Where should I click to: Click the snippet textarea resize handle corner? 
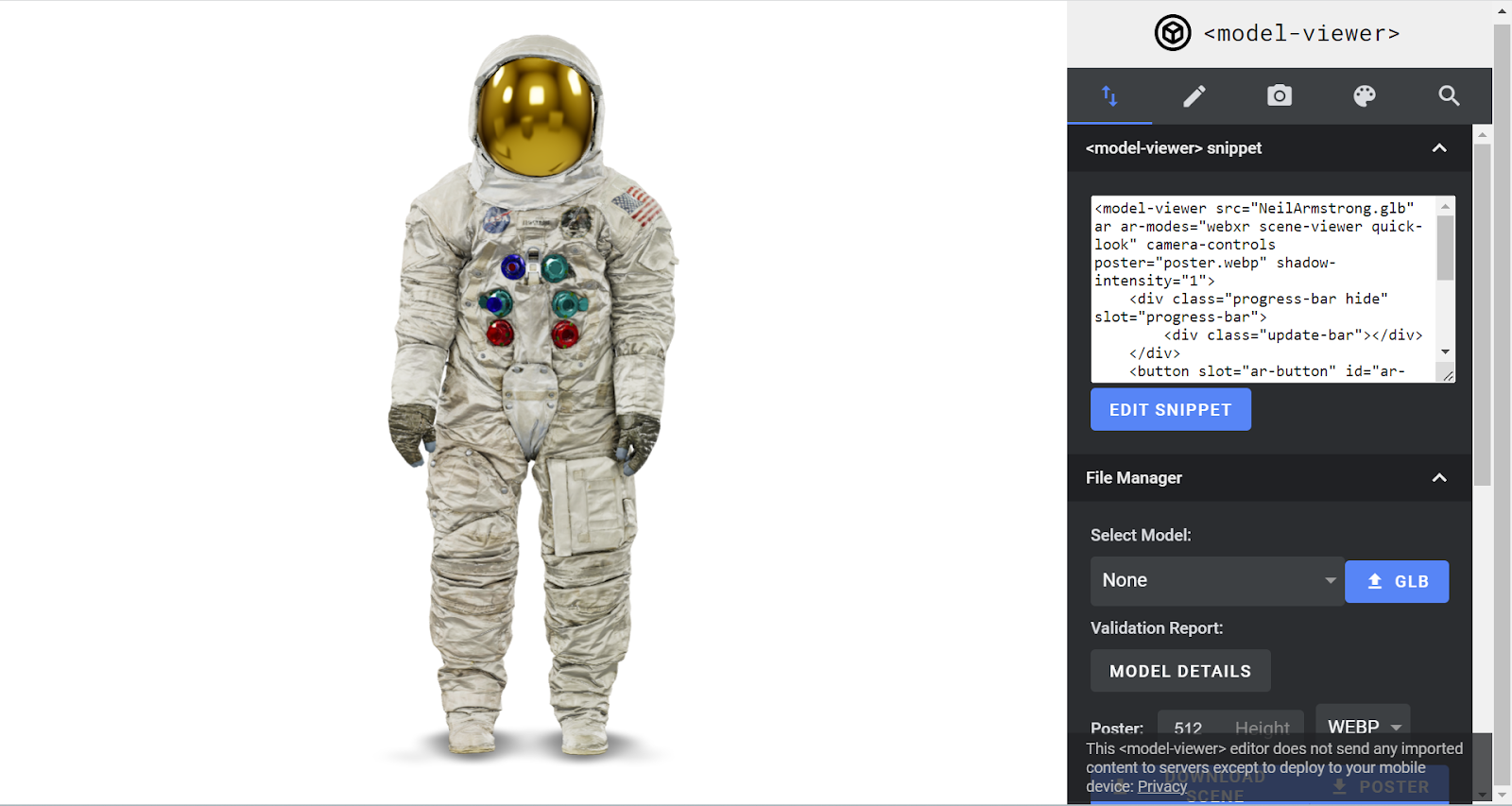pos(1447,374)
